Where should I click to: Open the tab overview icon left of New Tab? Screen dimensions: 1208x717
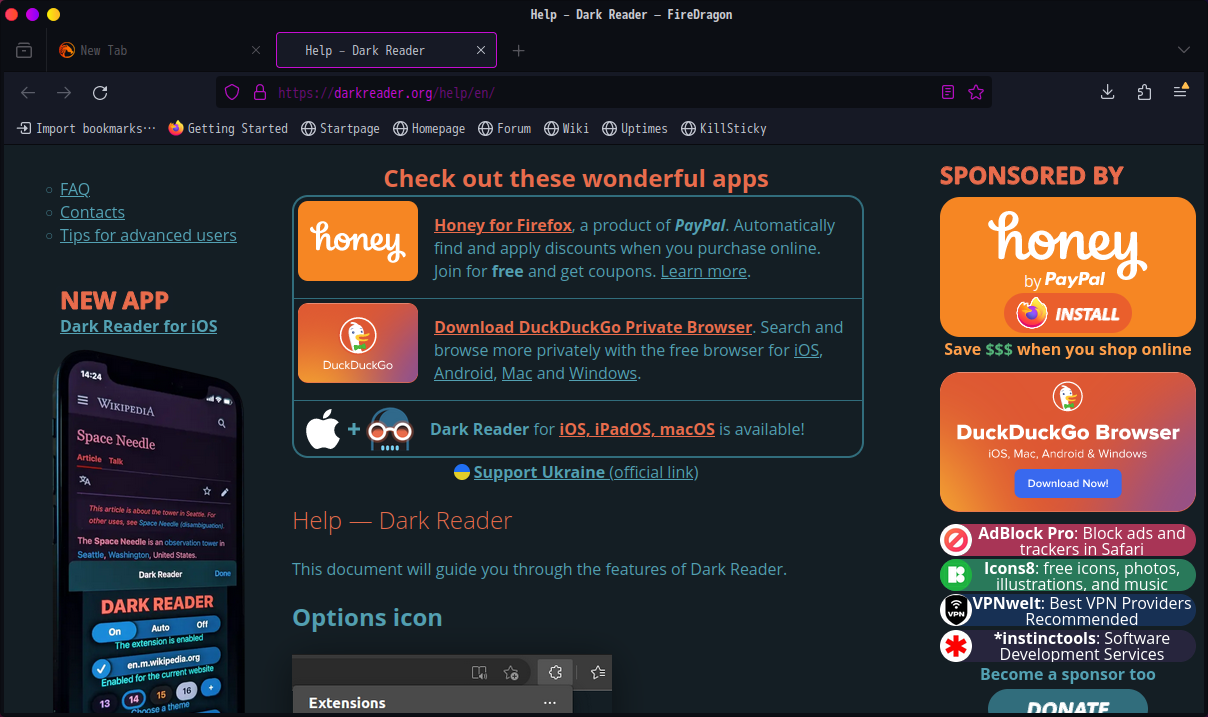pos(24,50)
